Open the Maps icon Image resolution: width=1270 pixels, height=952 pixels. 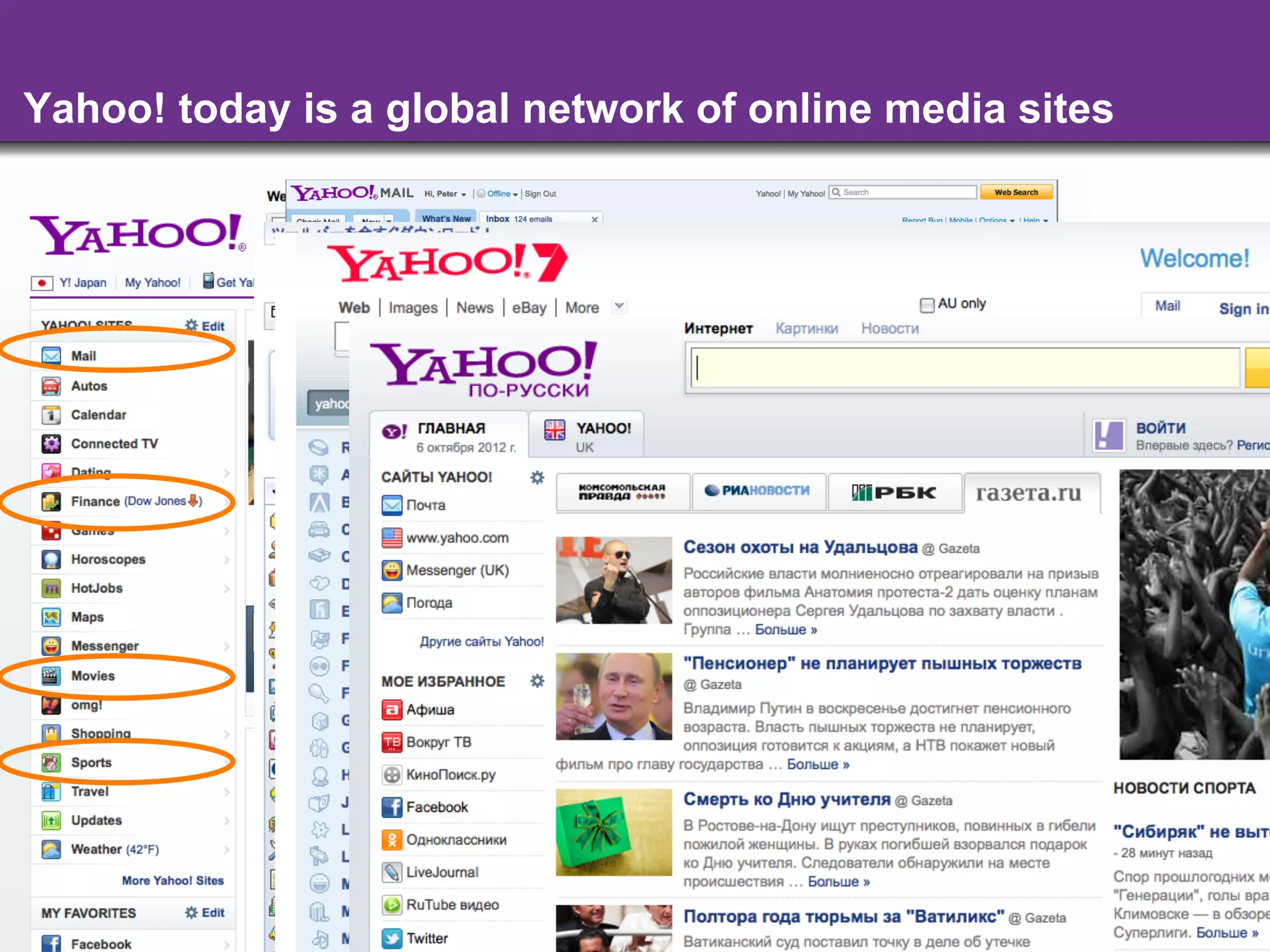(51, 617)
